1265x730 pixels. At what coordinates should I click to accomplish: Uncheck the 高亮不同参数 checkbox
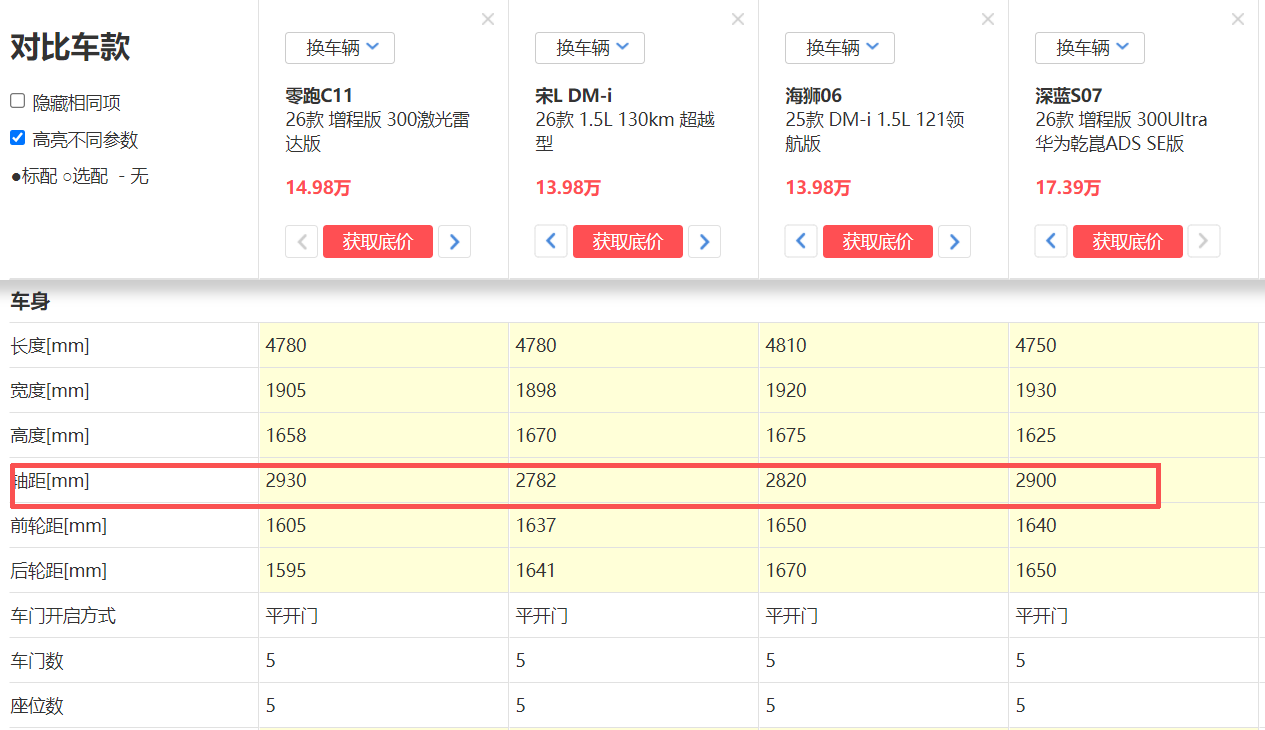tap(18, 138)
